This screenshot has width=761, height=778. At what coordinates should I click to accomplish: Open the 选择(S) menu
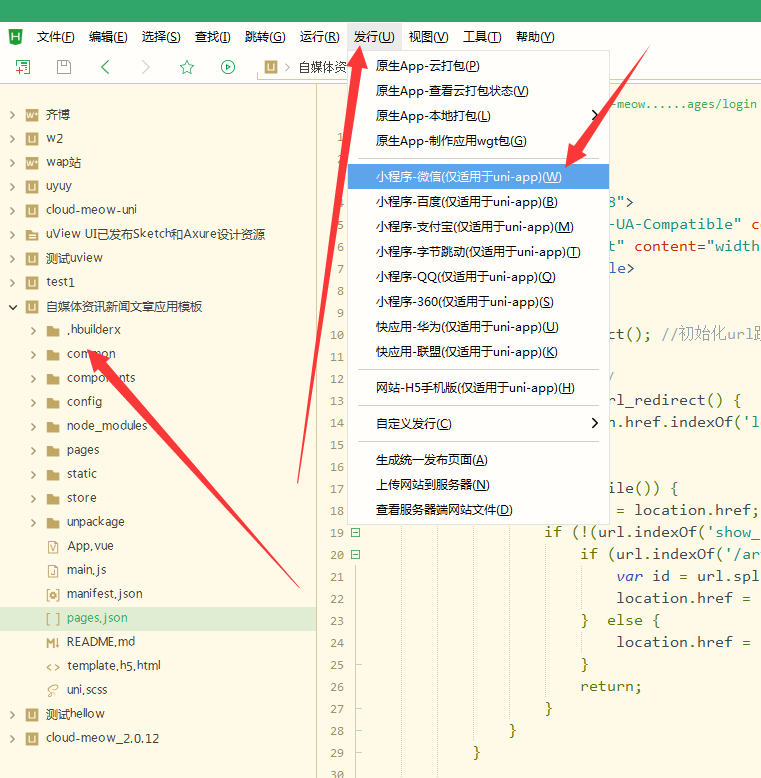[161, 37]
